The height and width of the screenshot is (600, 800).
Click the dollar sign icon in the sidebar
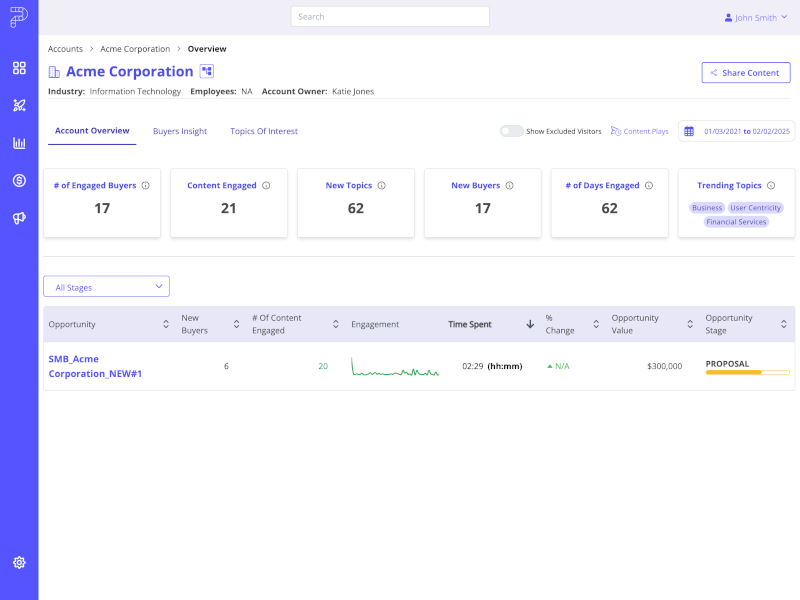click(19, 181)
